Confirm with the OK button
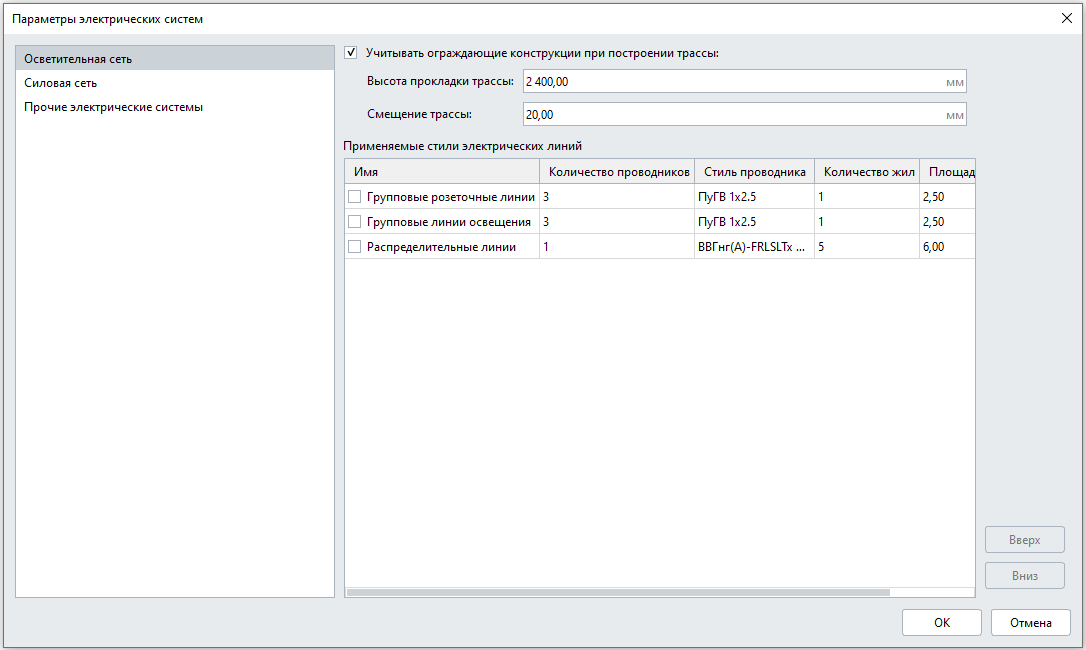 (941, 622)
